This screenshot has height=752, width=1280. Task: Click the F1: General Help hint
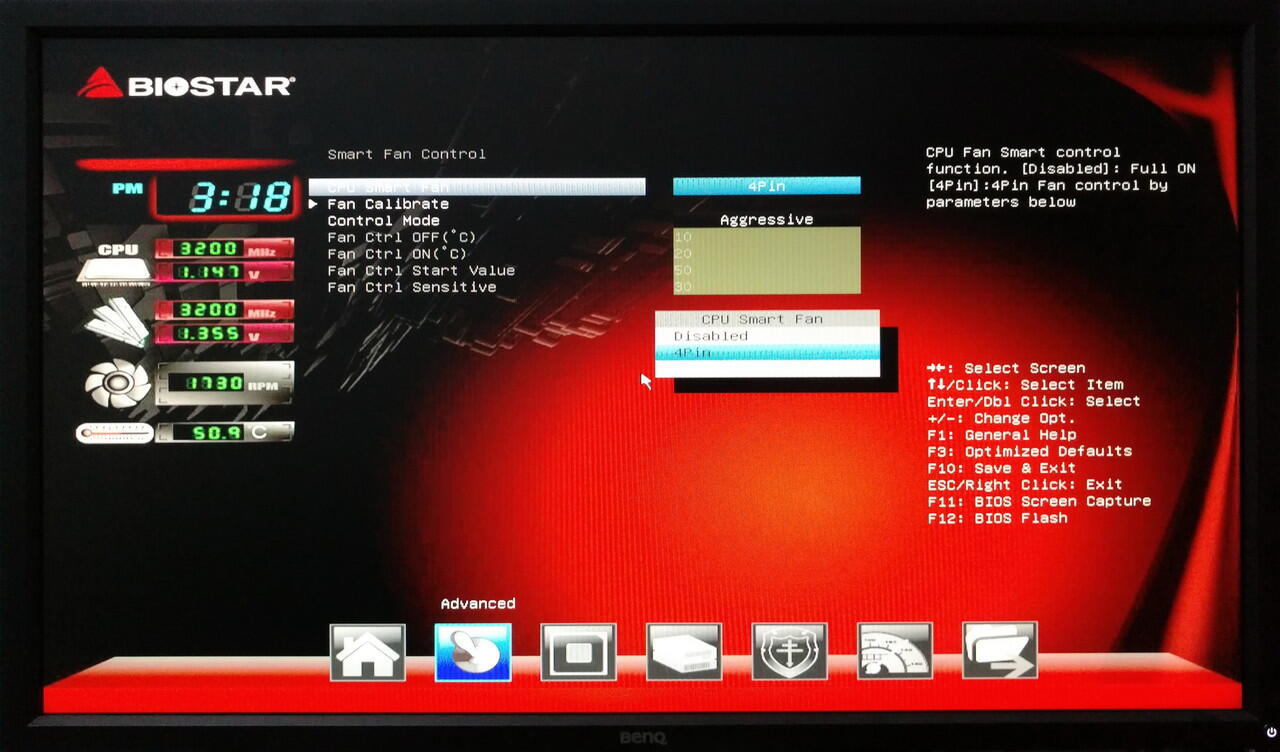point(1001,435)
